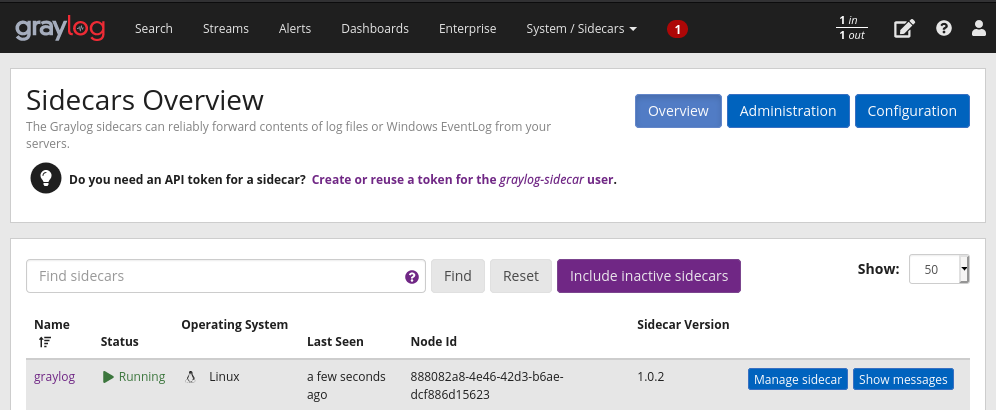Click the version 1.0.2 cell
Image resolution: width=996 pixels, height=410 pixels.
(650, 377)
